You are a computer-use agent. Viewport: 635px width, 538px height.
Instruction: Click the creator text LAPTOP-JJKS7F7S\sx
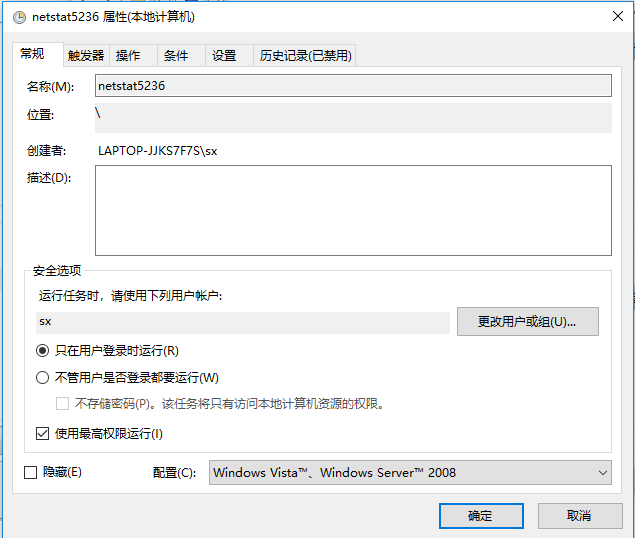click(158, 151)
